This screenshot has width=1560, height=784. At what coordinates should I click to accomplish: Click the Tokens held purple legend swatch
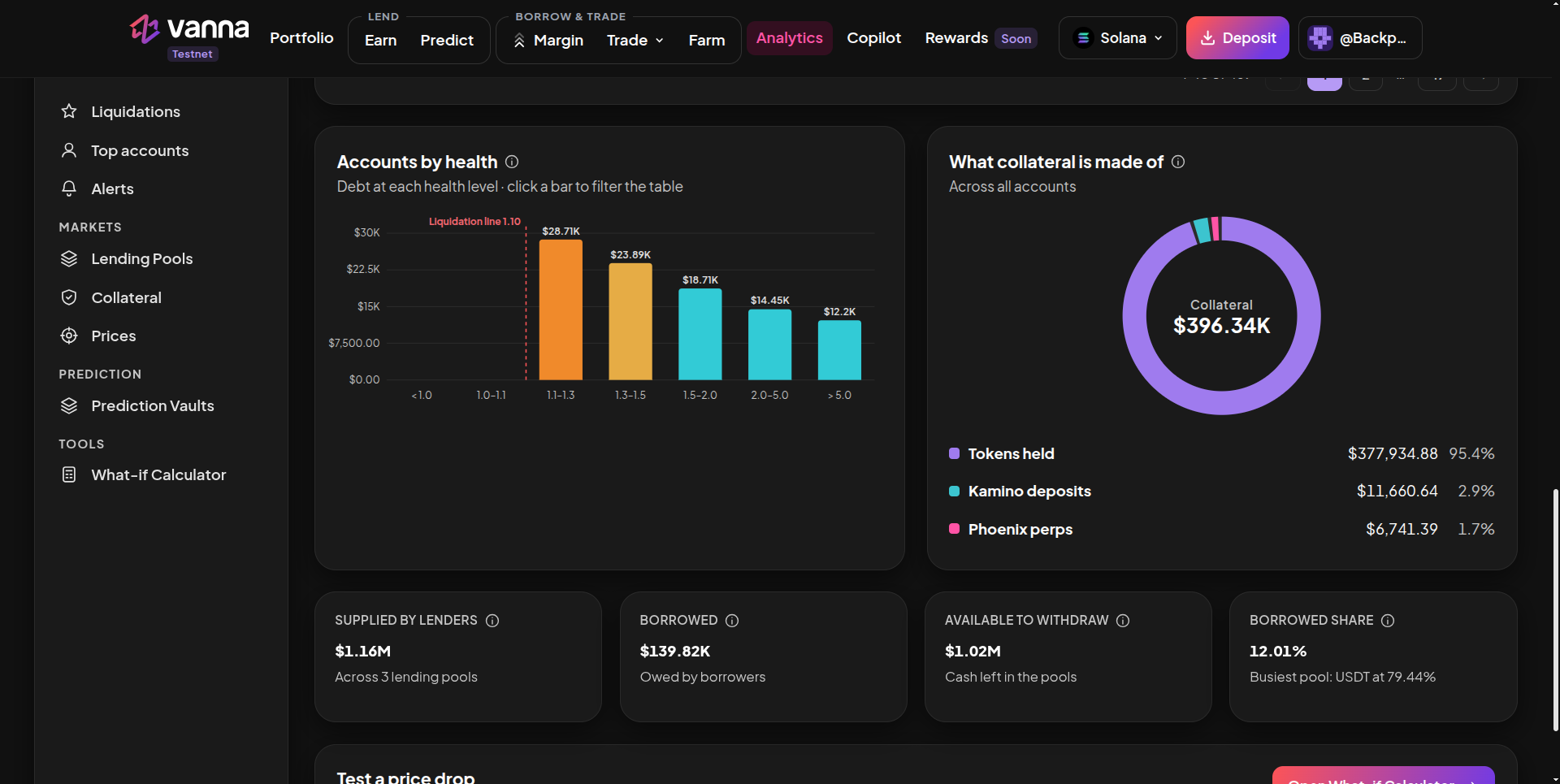coord(955,453)
